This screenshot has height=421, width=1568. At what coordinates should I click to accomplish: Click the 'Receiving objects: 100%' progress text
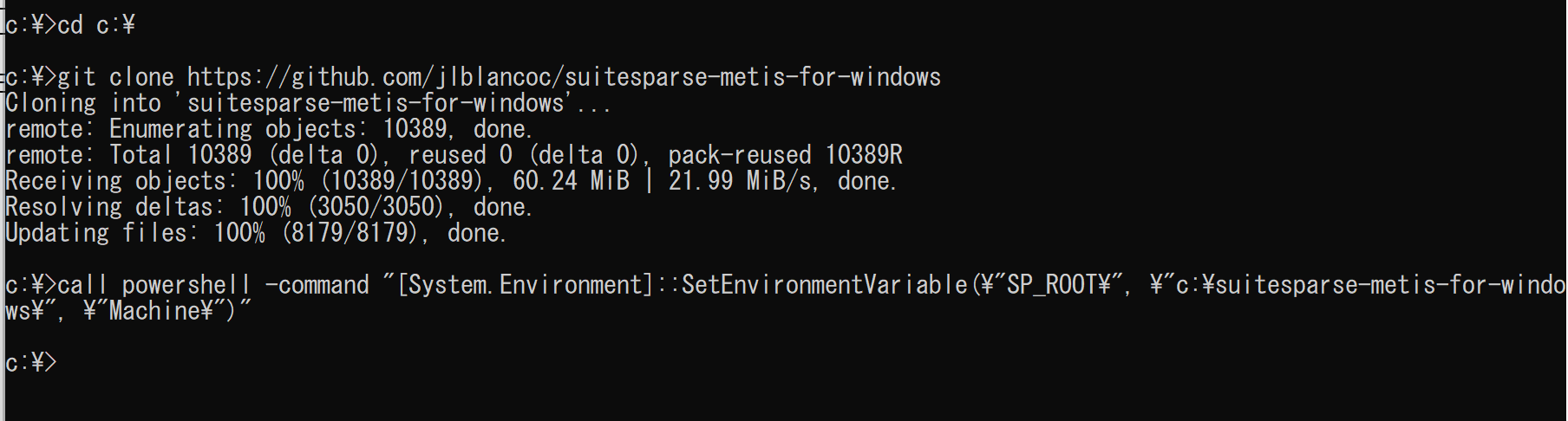154,181
